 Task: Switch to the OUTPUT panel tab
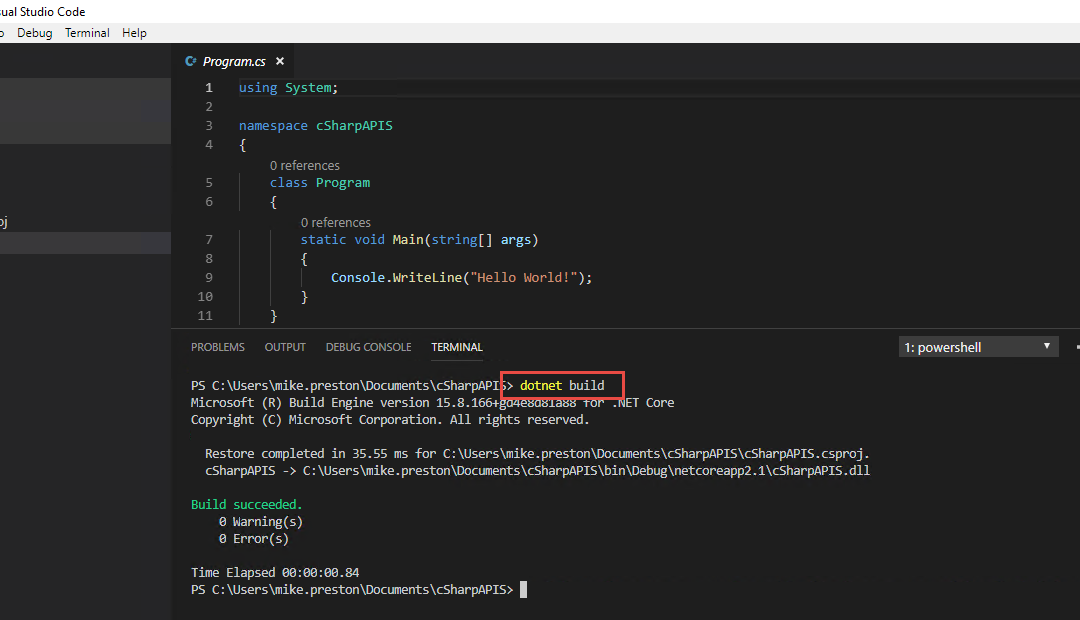pyautogui.click(x=285, y=347)
